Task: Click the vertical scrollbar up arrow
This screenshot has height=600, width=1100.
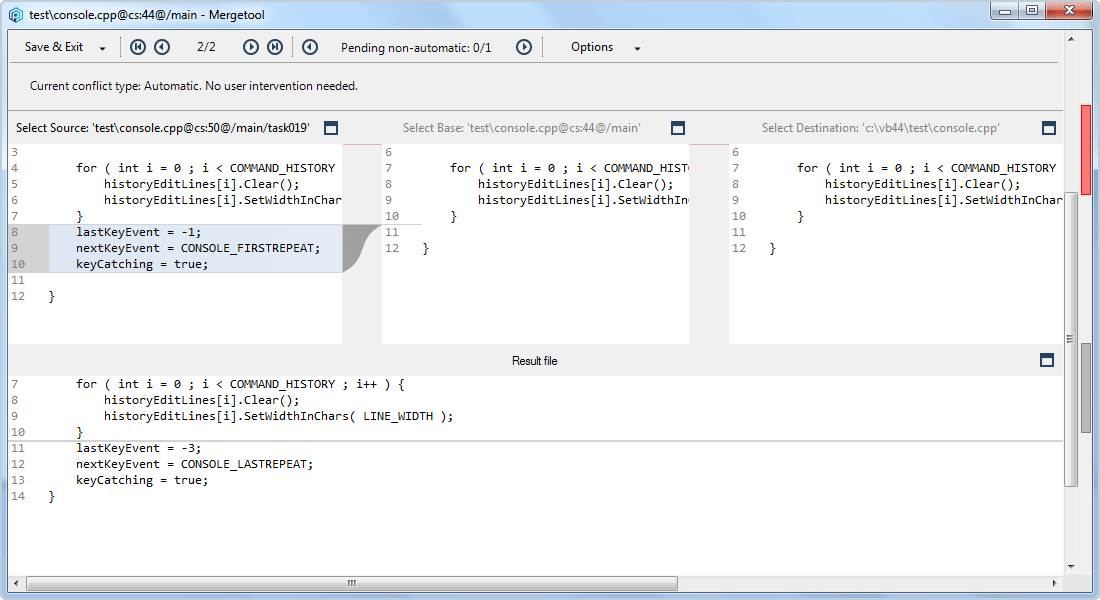Action: (x=1071, y=39)
